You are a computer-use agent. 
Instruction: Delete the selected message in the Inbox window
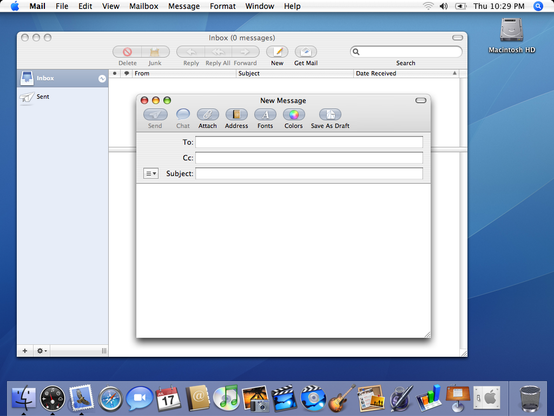point(127,52)
